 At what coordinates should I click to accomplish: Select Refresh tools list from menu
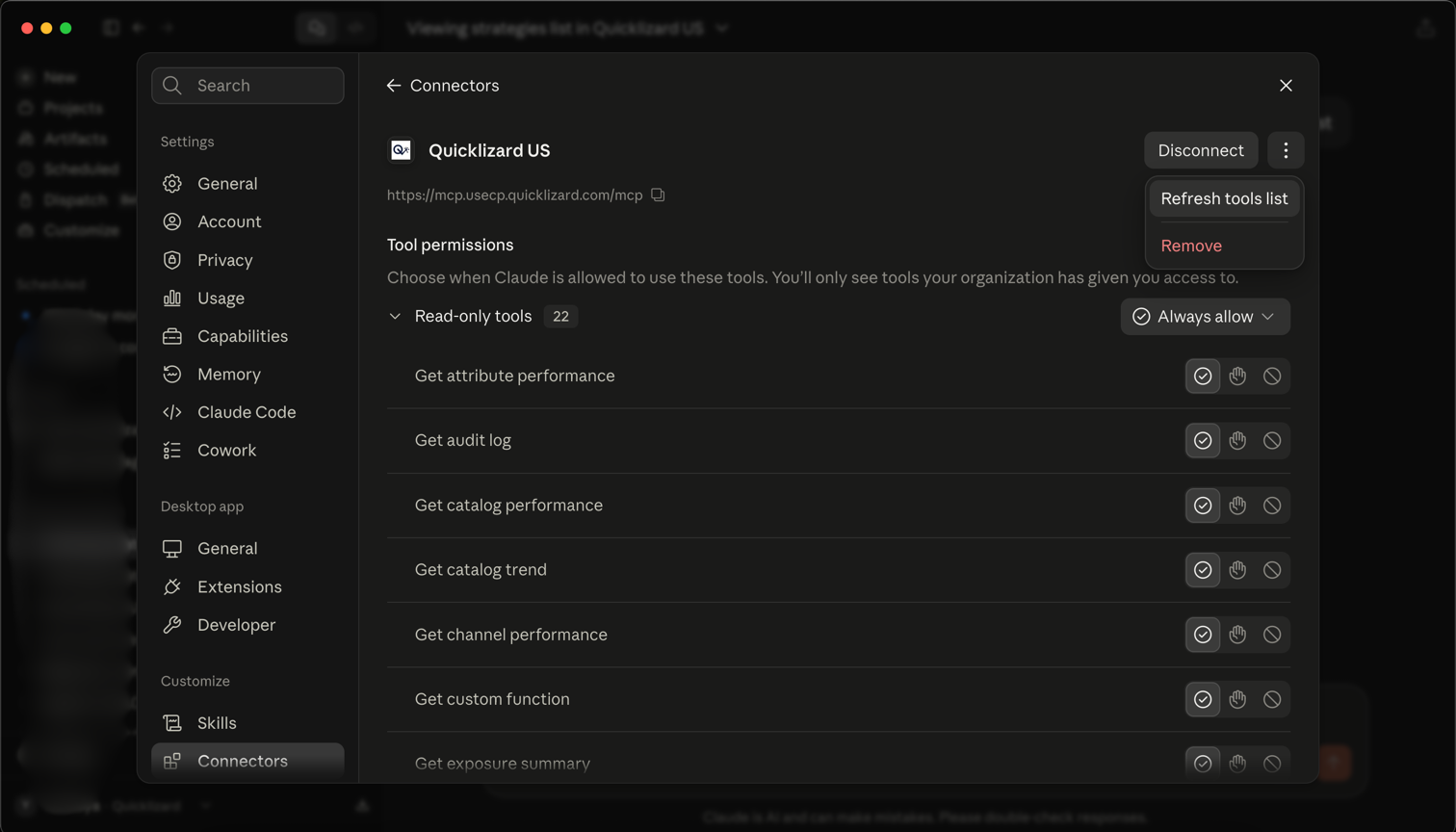click(x=1224, y=198)
